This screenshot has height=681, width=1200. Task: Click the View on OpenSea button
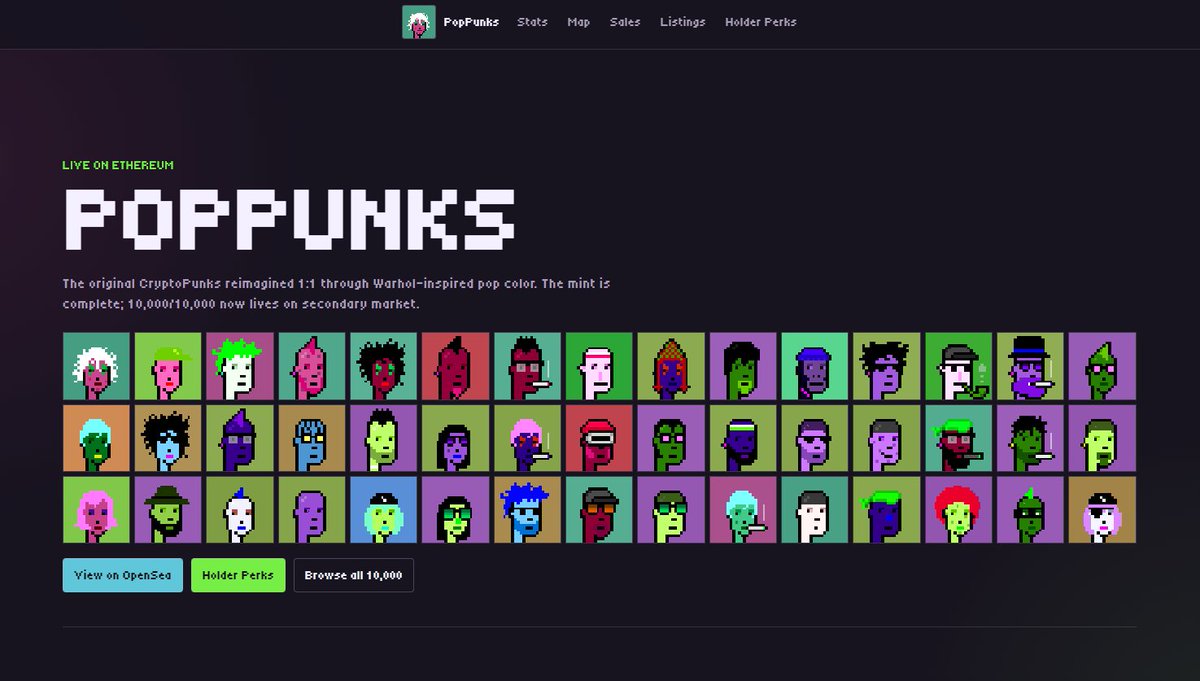(x=123, y=575)
